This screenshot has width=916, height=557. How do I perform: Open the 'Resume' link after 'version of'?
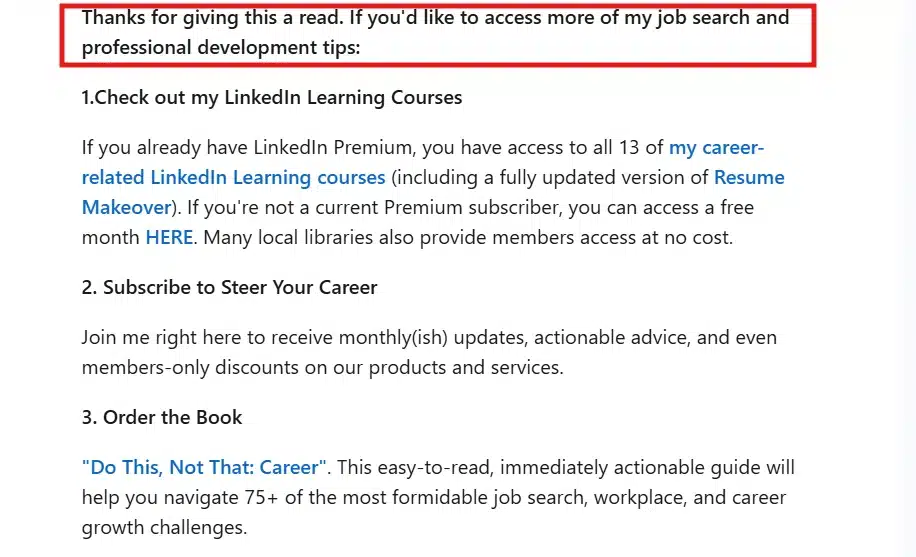tap(749, 178)
